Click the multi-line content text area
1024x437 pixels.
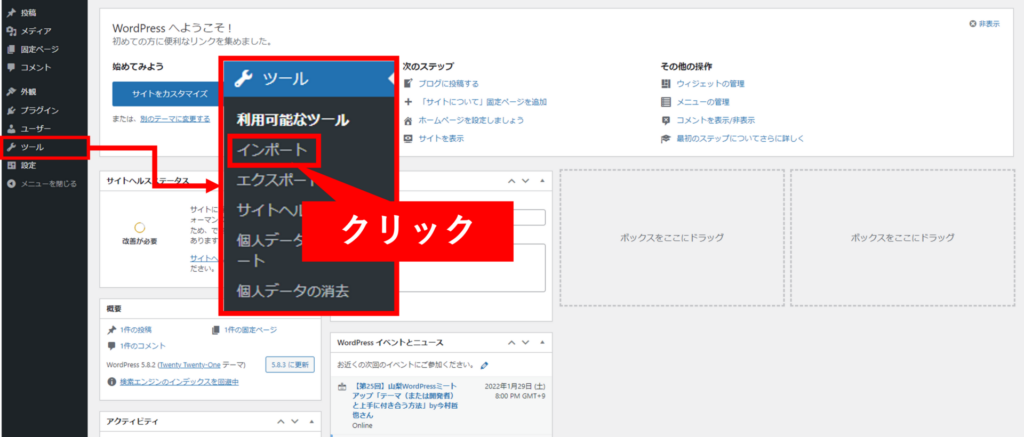click(x=470, y=268)
